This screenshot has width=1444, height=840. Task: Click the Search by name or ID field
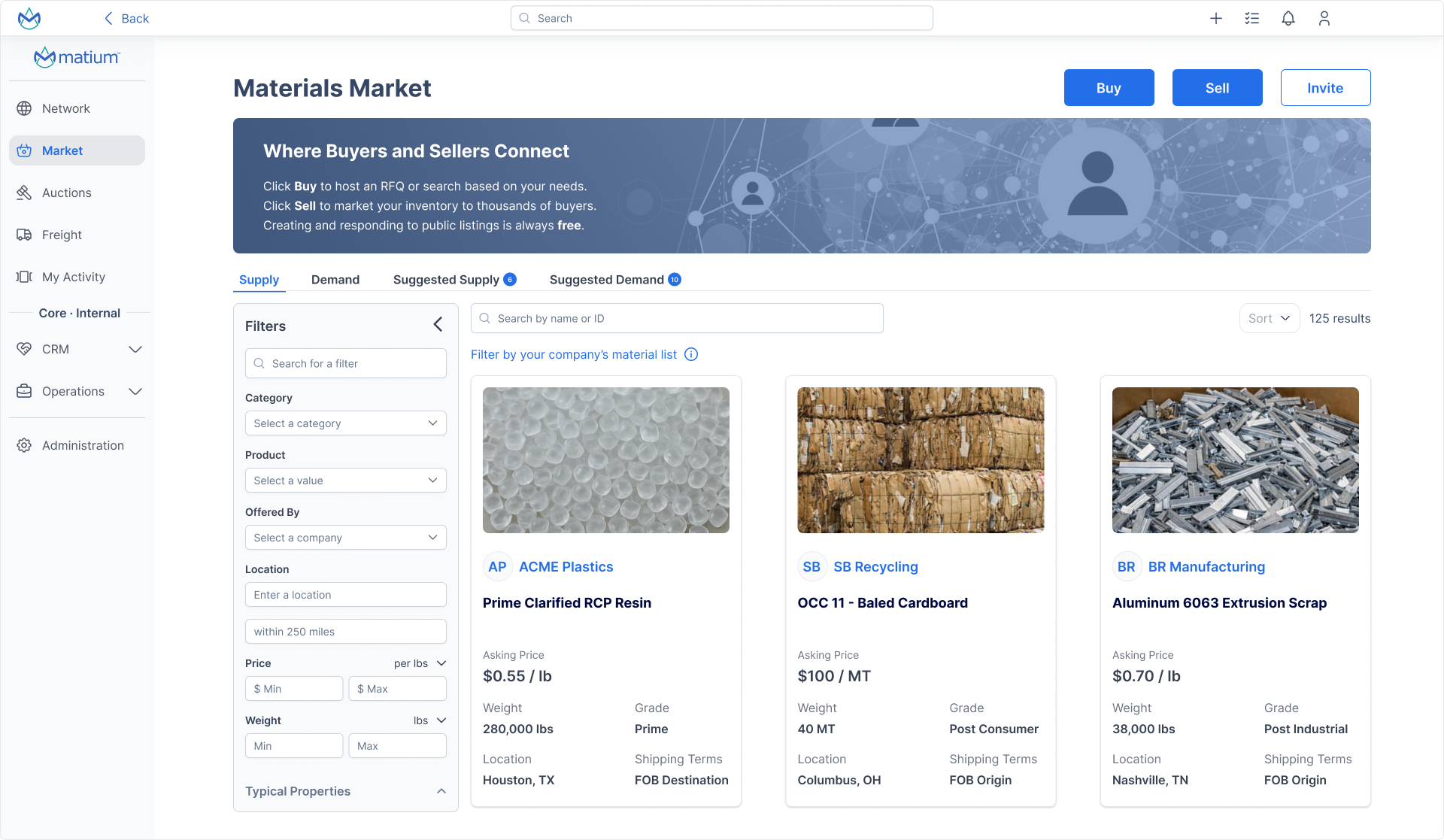pos(676,318)
